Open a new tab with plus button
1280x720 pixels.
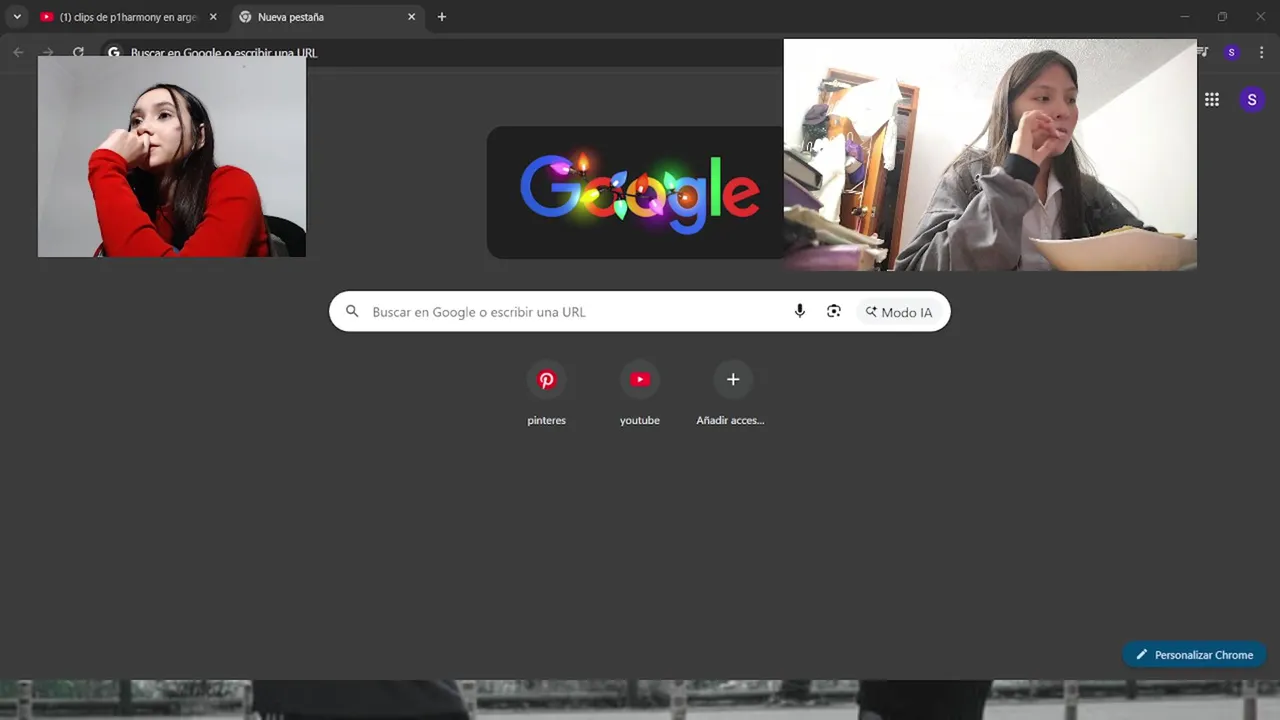click(x=442, y=17)
